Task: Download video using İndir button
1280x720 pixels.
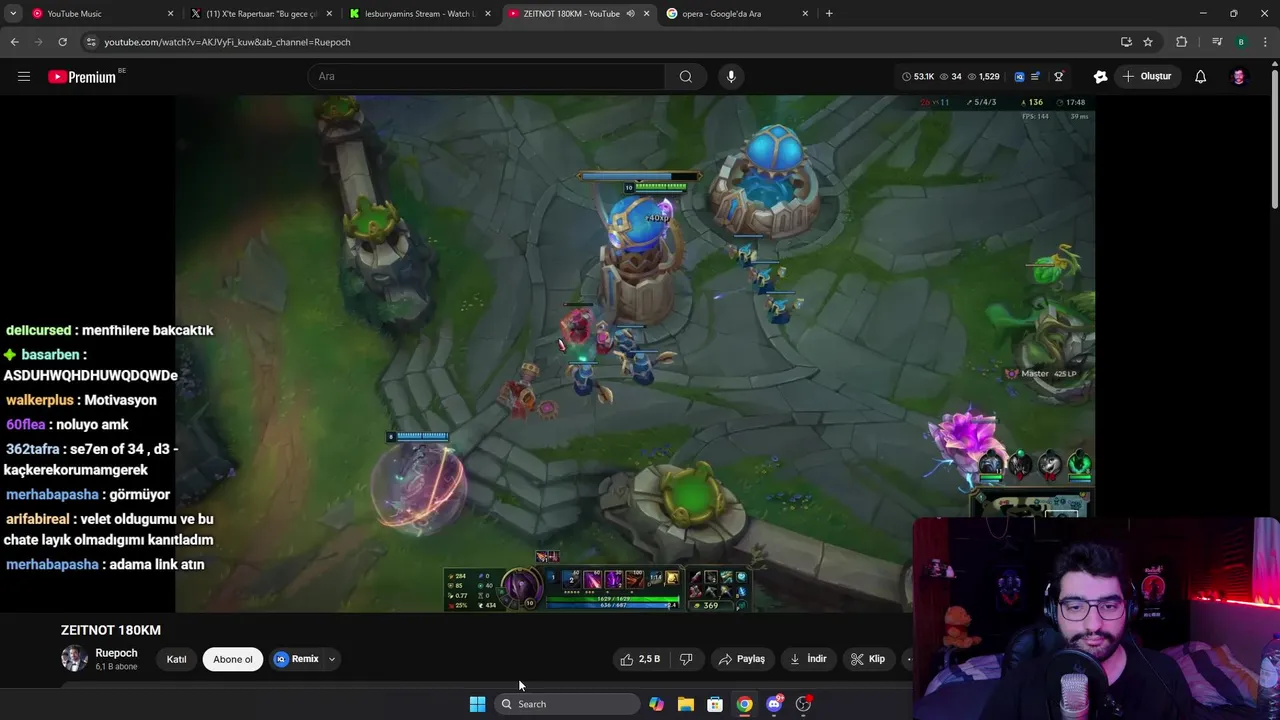Action: point(808,659)
